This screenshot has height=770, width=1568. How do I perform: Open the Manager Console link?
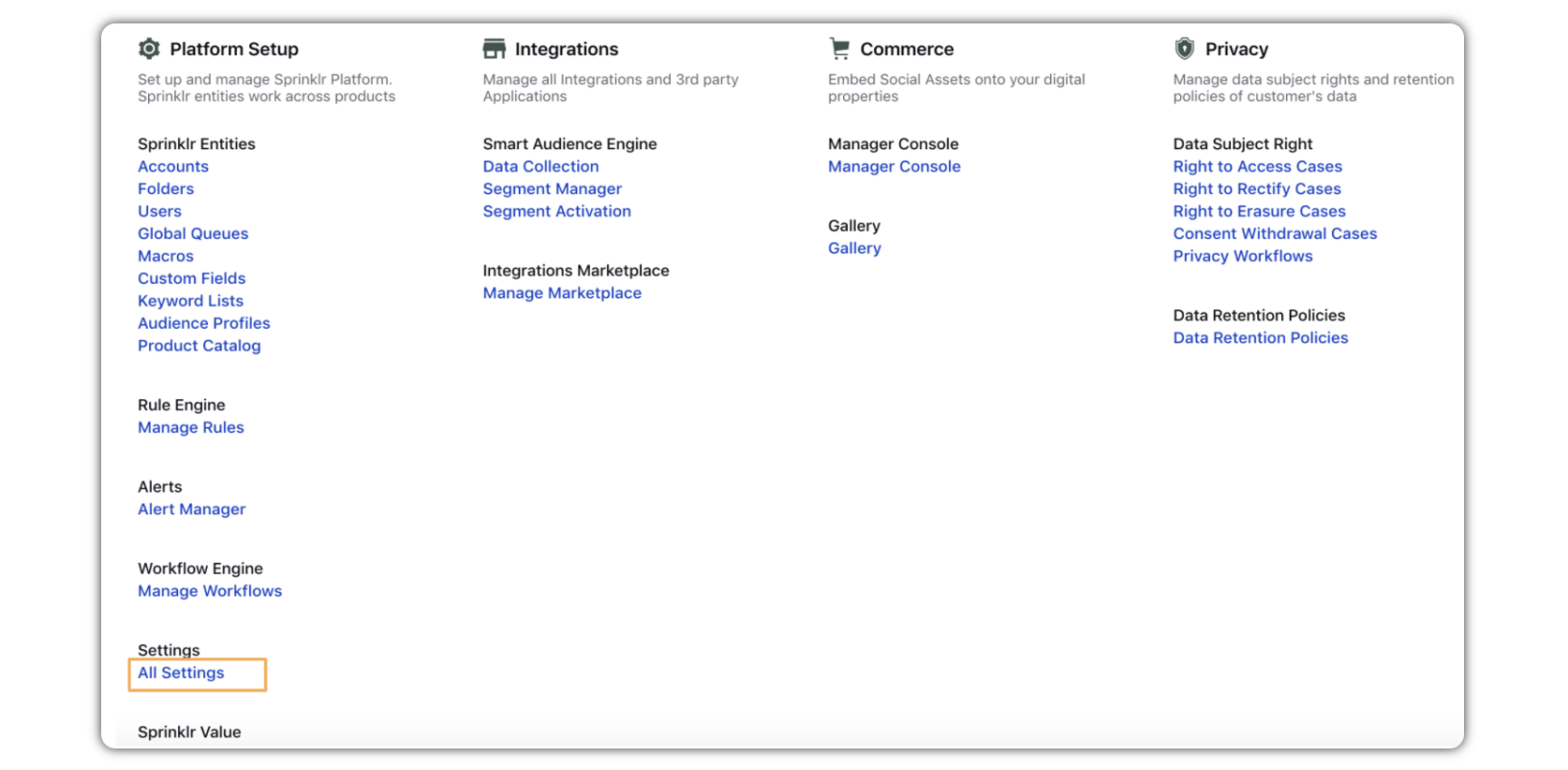(894, 167)
